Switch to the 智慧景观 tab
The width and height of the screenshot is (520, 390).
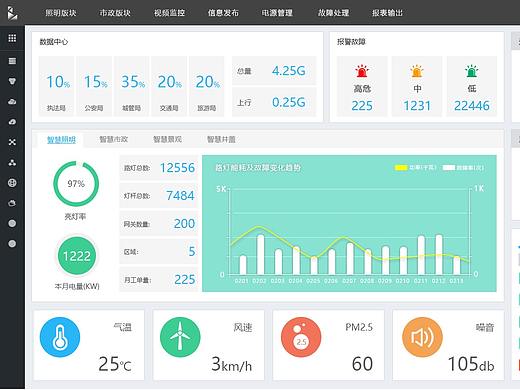pyautogui.click(x=167, y=139)
